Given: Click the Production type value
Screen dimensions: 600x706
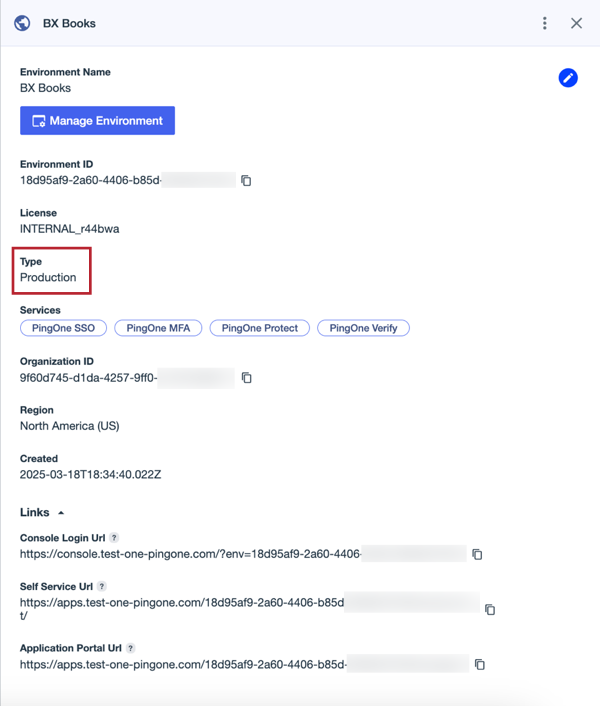Looking at the screenshot, I should [48, 277].
